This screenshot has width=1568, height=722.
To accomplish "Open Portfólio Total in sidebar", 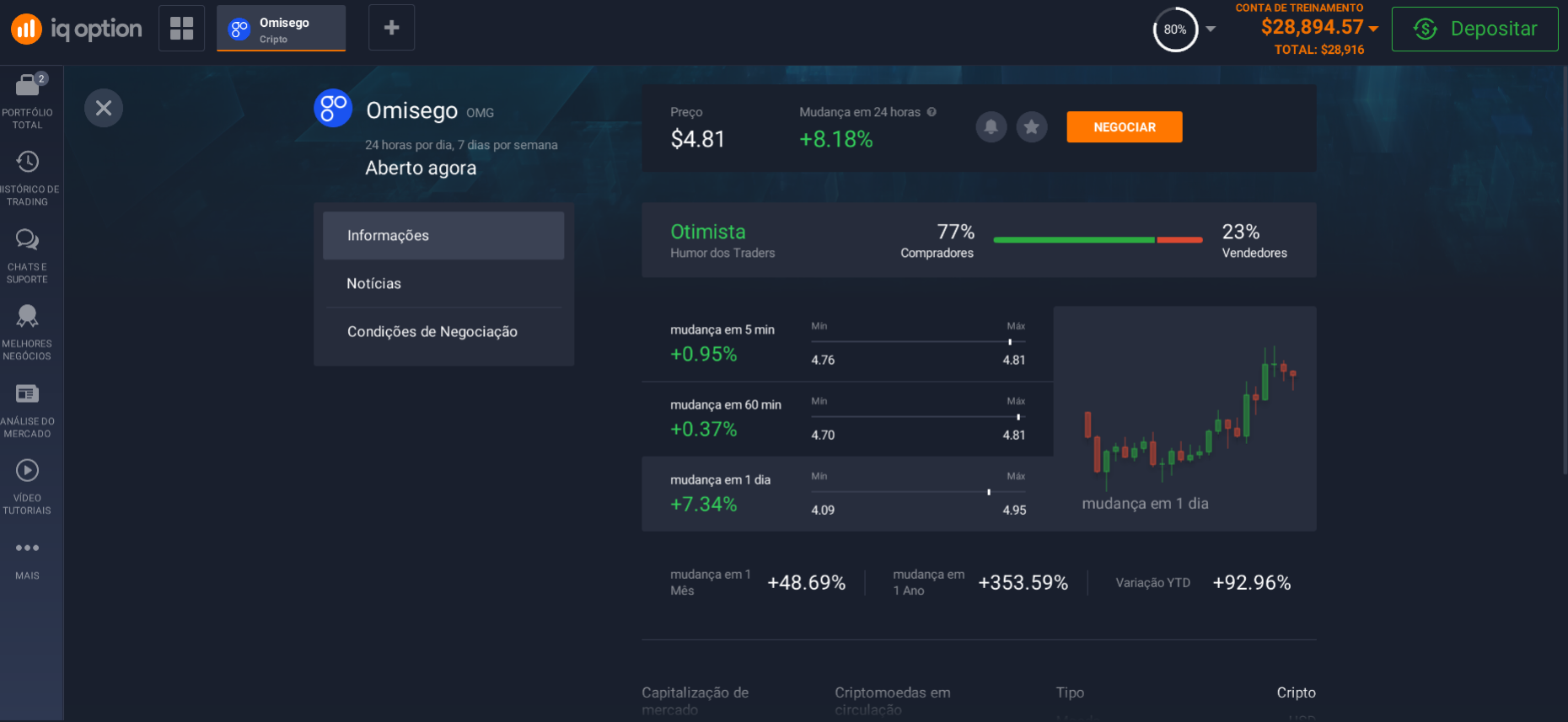I will pos(27,101).
